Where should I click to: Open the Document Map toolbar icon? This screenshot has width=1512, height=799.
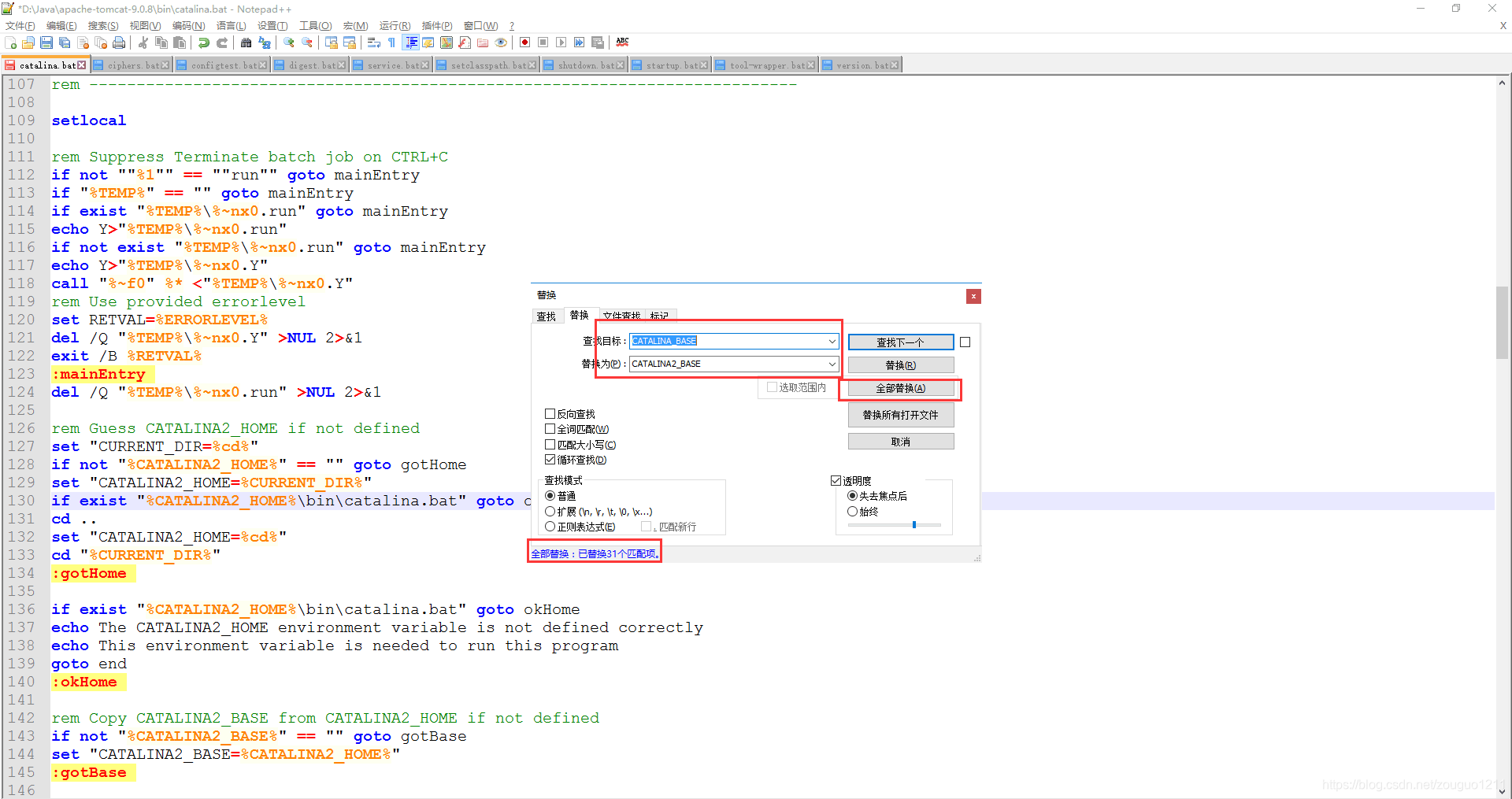click(447, 43)
